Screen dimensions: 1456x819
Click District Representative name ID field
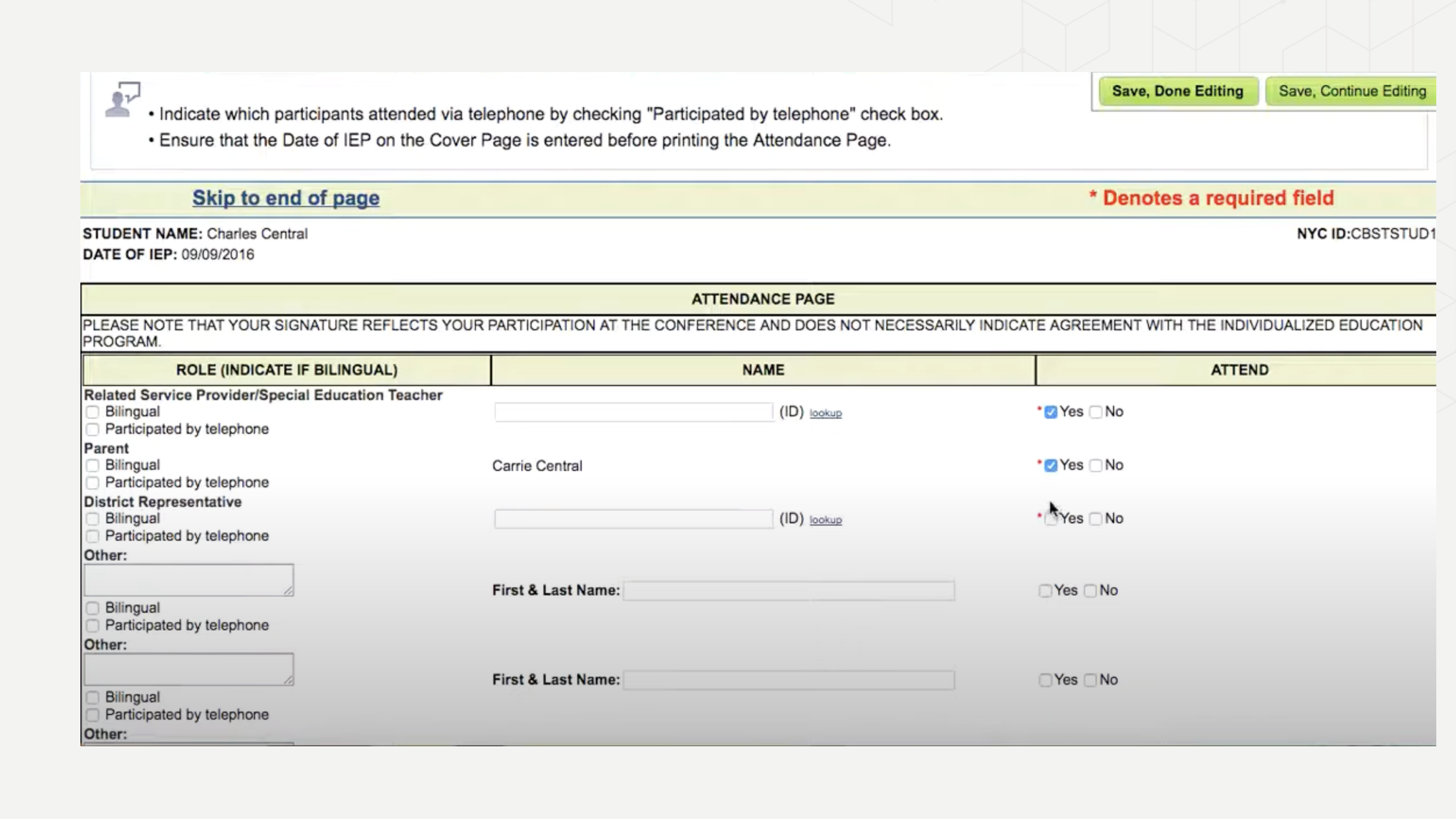633,519
